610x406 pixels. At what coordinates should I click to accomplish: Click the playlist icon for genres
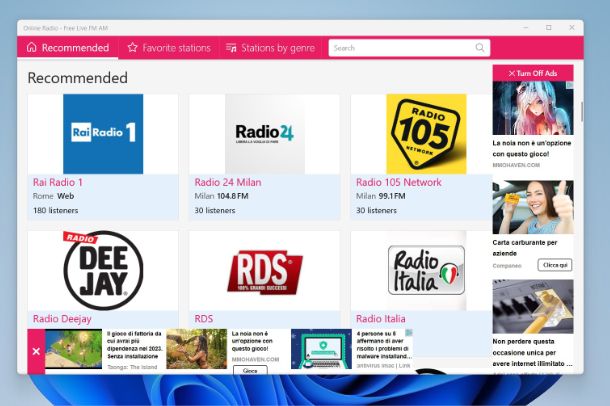[231, 48]
